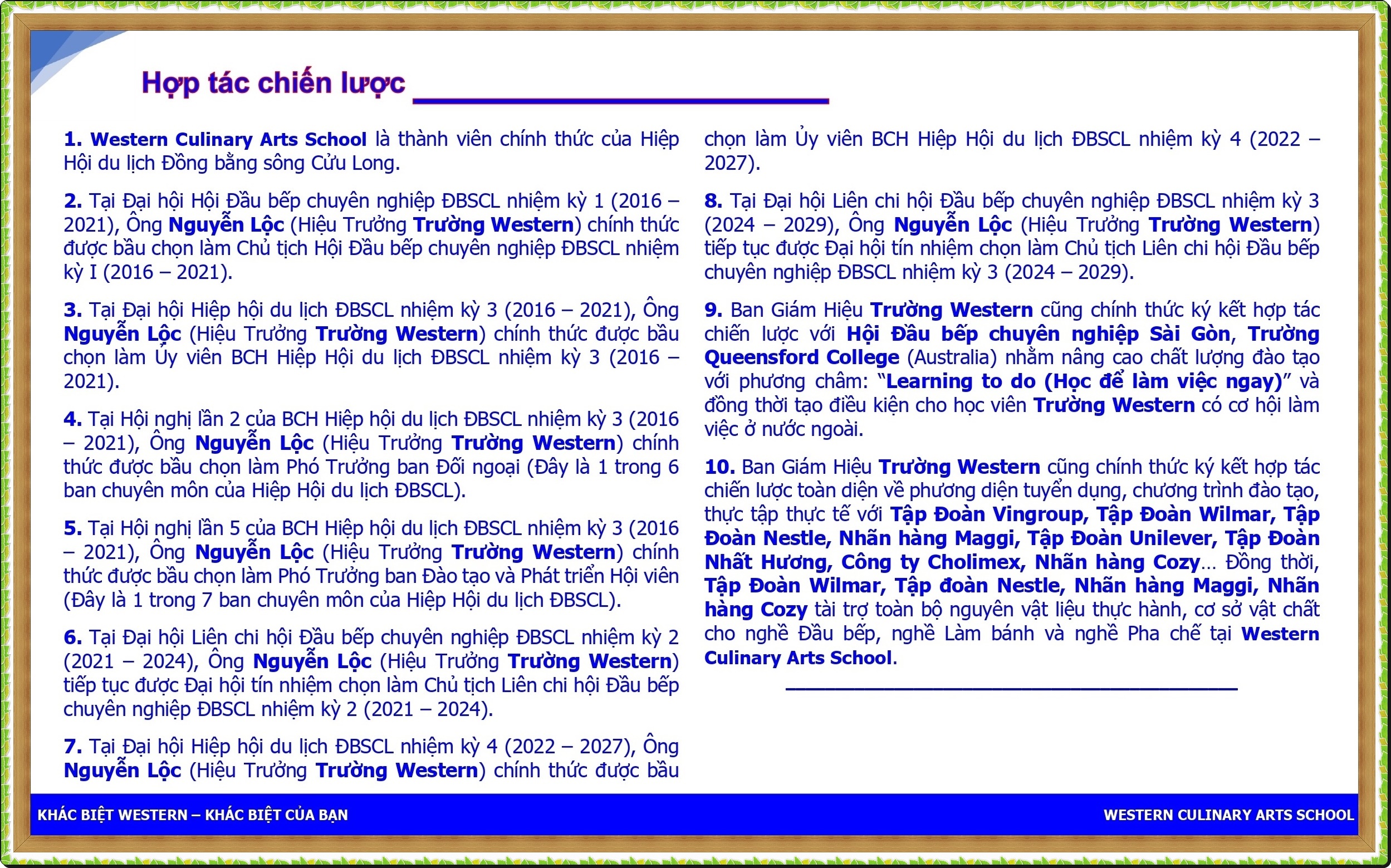Click "Hội Đầu bếp chuyên nghiệp Sài Gòn"
This screenshot has width=1391, height=868.
1039,334
